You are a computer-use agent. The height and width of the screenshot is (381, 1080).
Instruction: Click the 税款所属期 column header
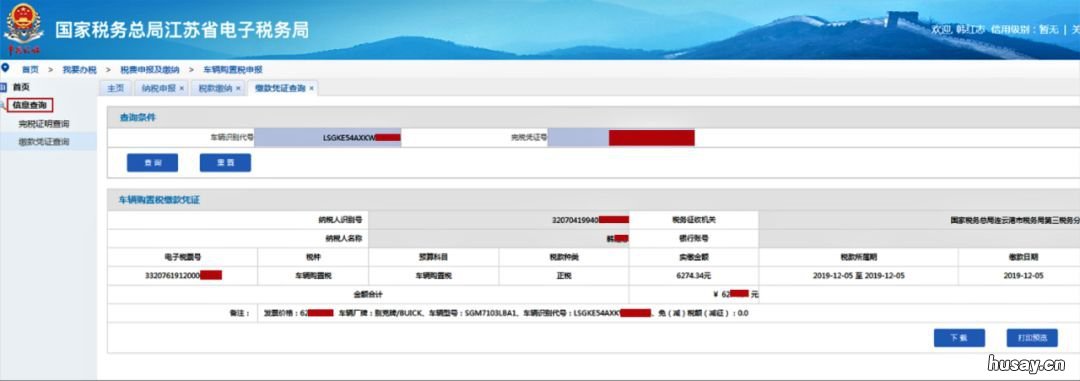coord(858,256)
